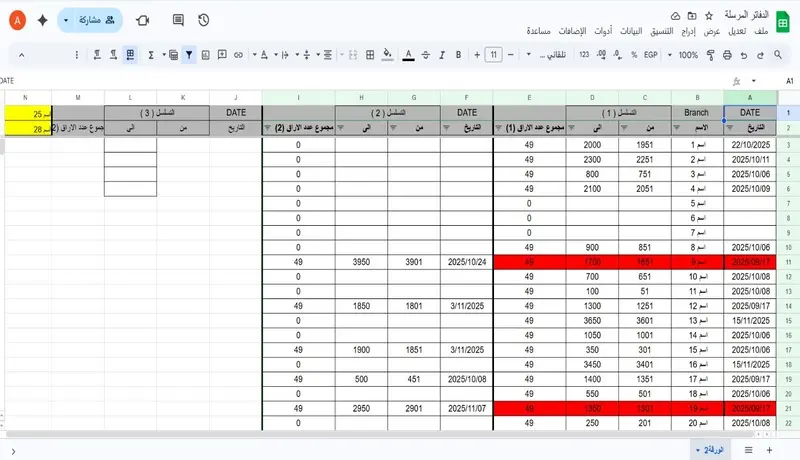
Task: Star the الدفاتر المرسلة document
Action: 709,16
